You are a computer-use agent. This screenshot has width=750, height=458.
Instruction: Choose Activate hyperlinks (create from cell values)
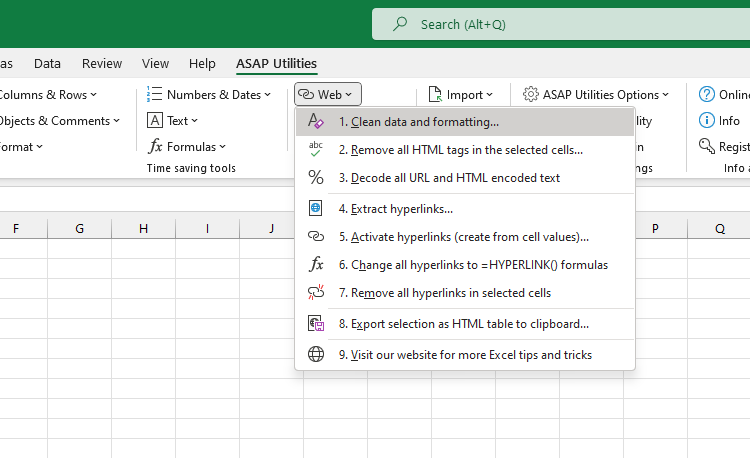[464, 237]
